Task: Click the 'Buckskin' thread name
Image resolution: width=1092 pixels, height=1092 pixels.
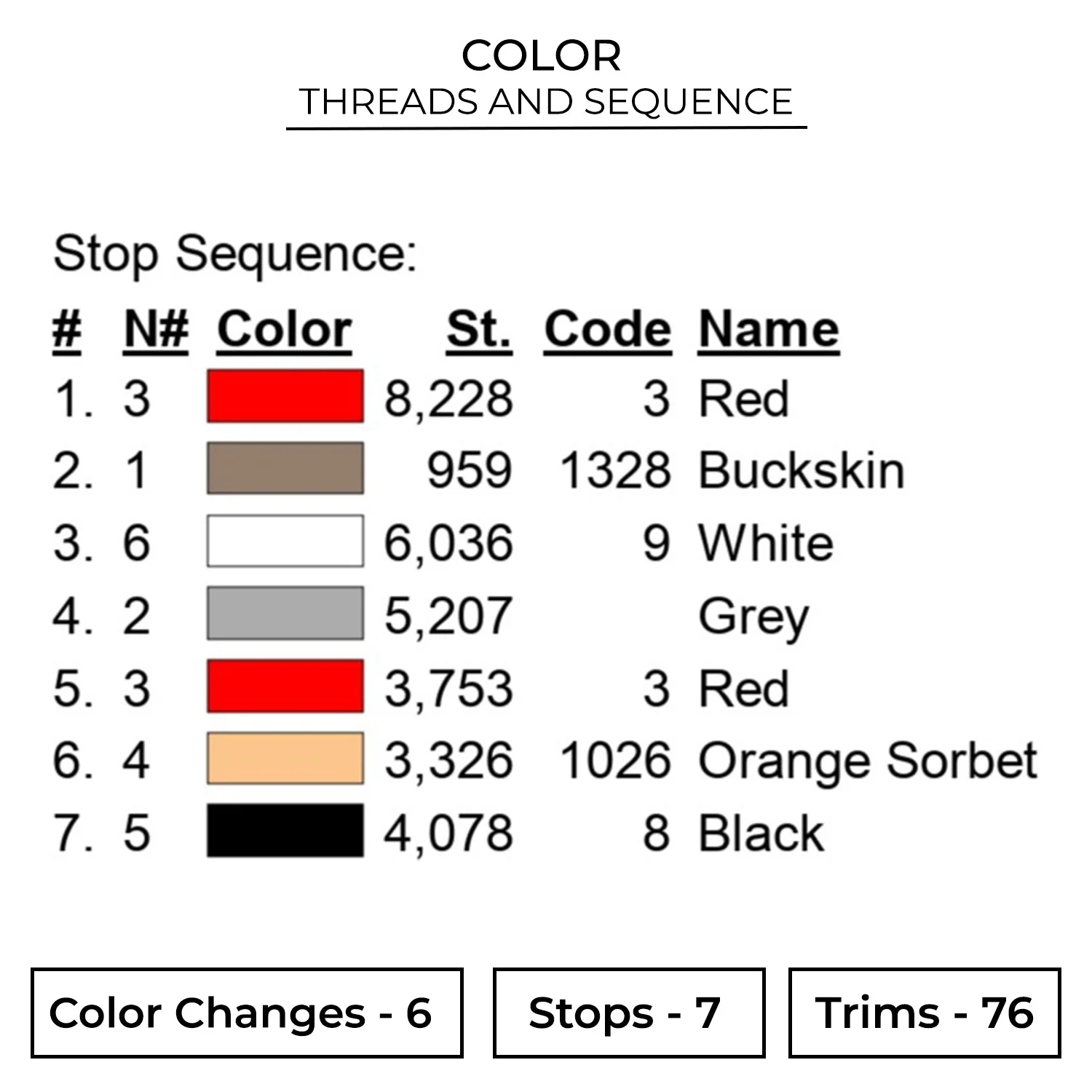Action: [801, 470]
